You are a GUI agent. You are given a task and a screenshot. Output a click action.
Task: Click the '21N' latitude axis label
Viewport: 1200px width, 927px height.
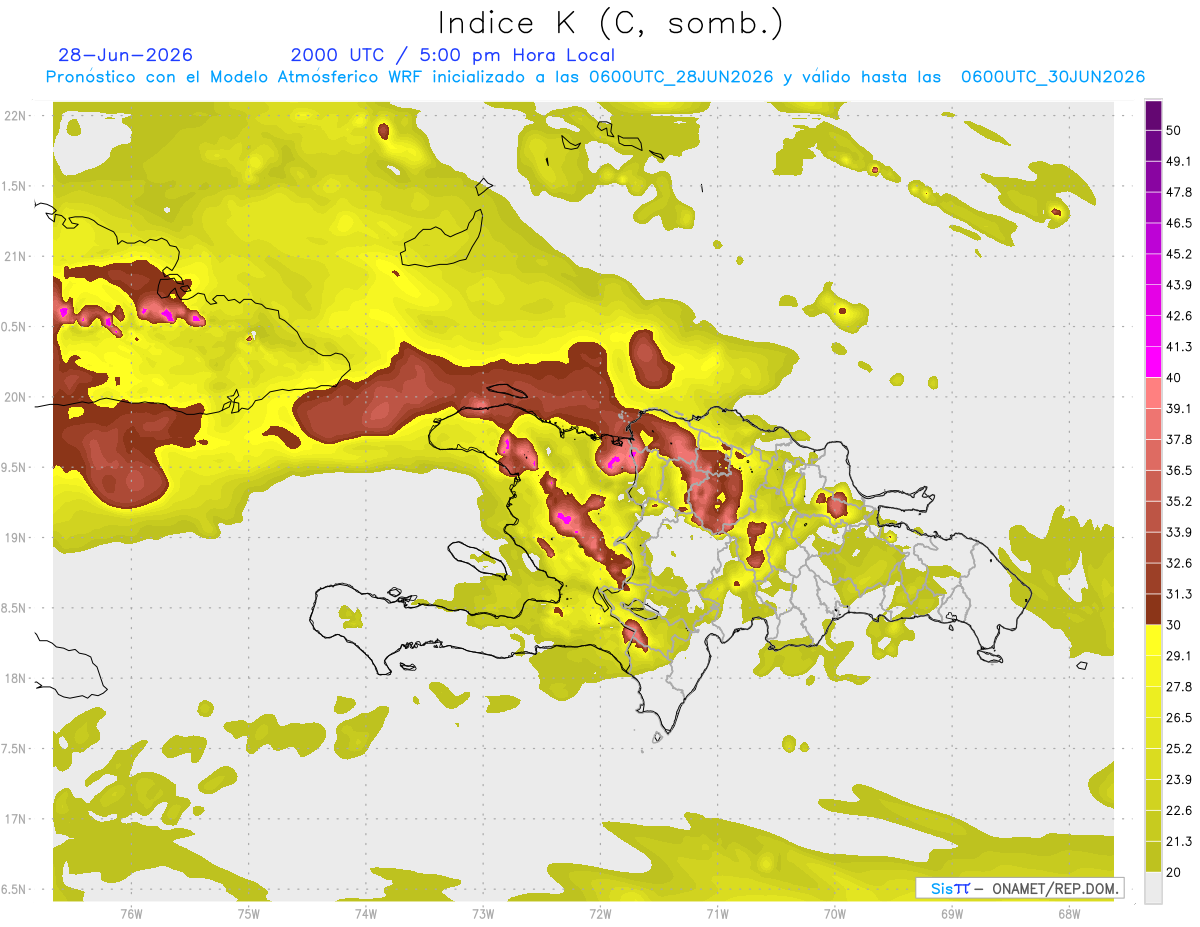tap(16, 256)
